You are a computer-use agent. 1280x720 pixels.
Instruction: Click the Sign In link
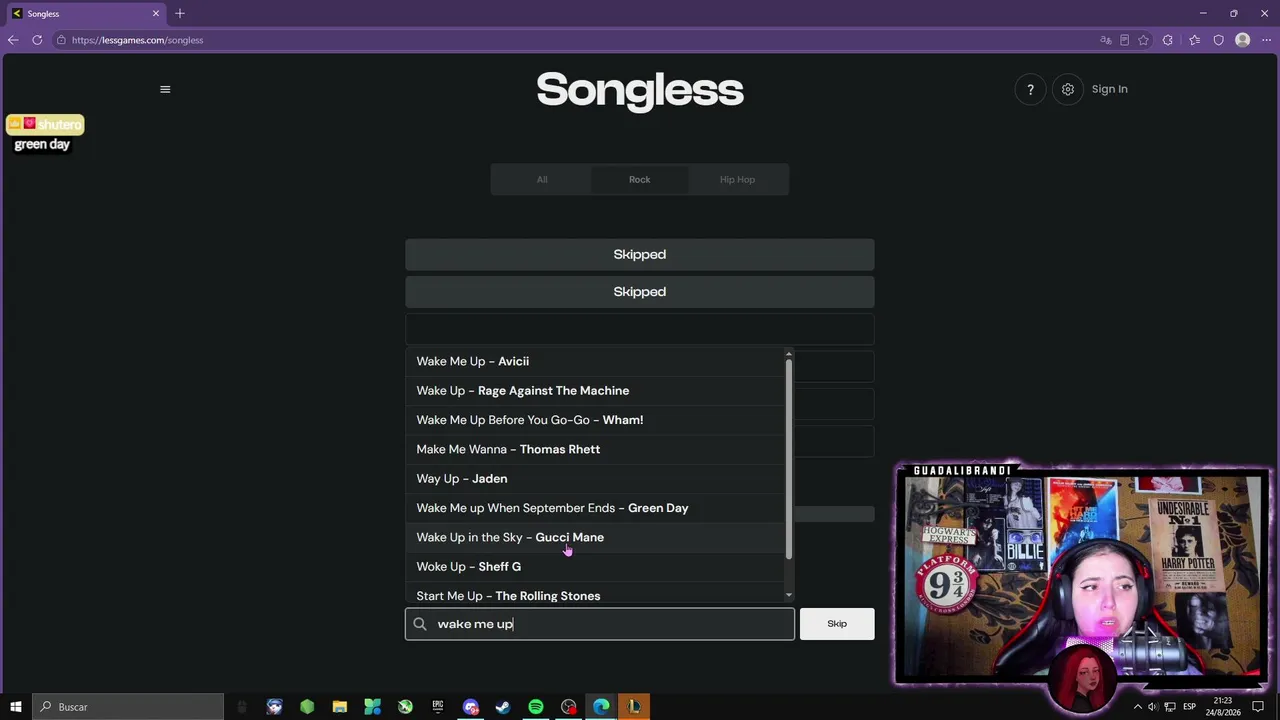click(x=1110, y=89)
